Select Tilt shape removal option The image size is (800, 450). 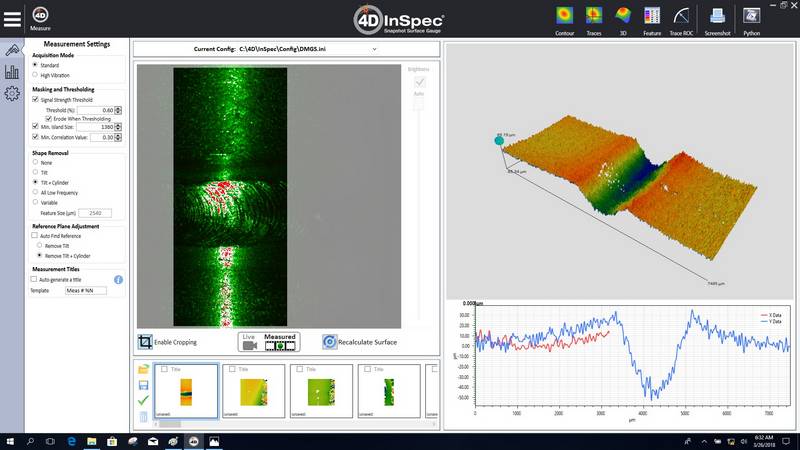tap(35, 172)
